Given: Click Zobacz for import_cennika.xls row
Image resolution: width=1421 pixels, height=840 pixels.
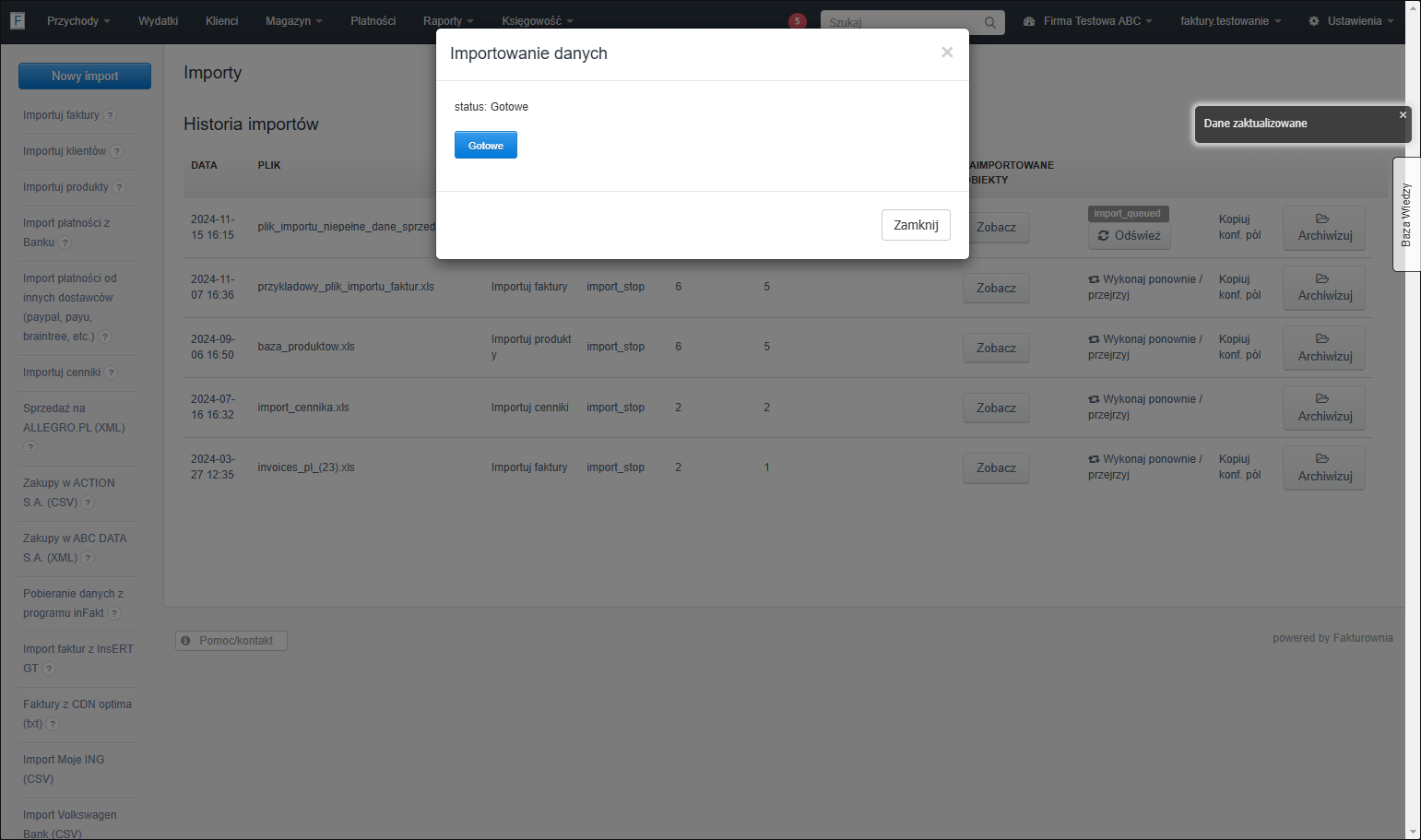Looking at the screenshot, I should point(996,408).
